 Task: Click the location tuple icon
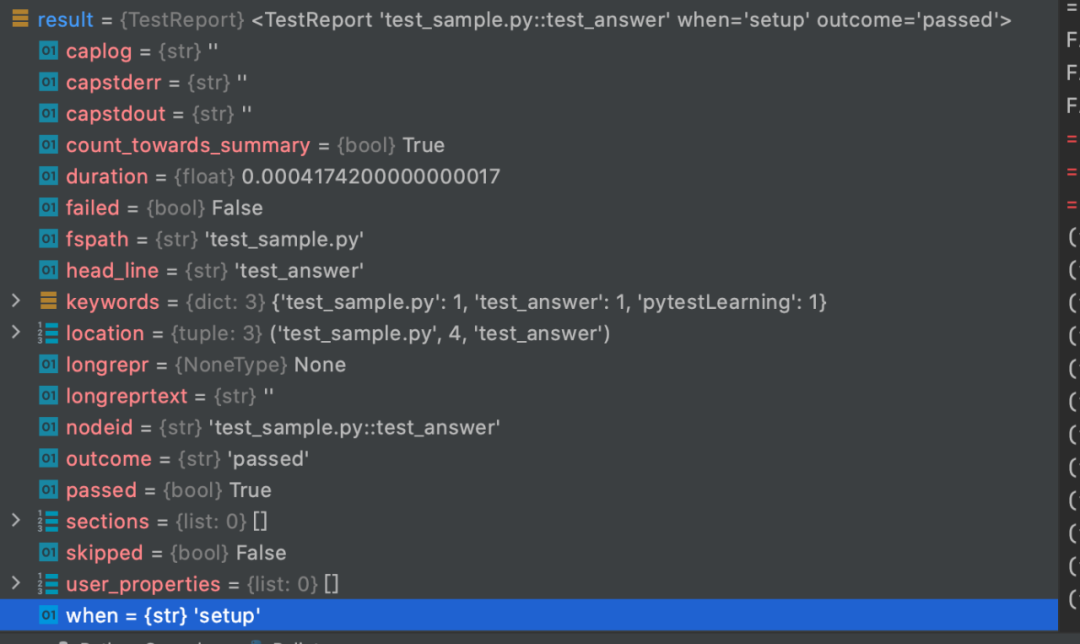[x=48, y=333]
